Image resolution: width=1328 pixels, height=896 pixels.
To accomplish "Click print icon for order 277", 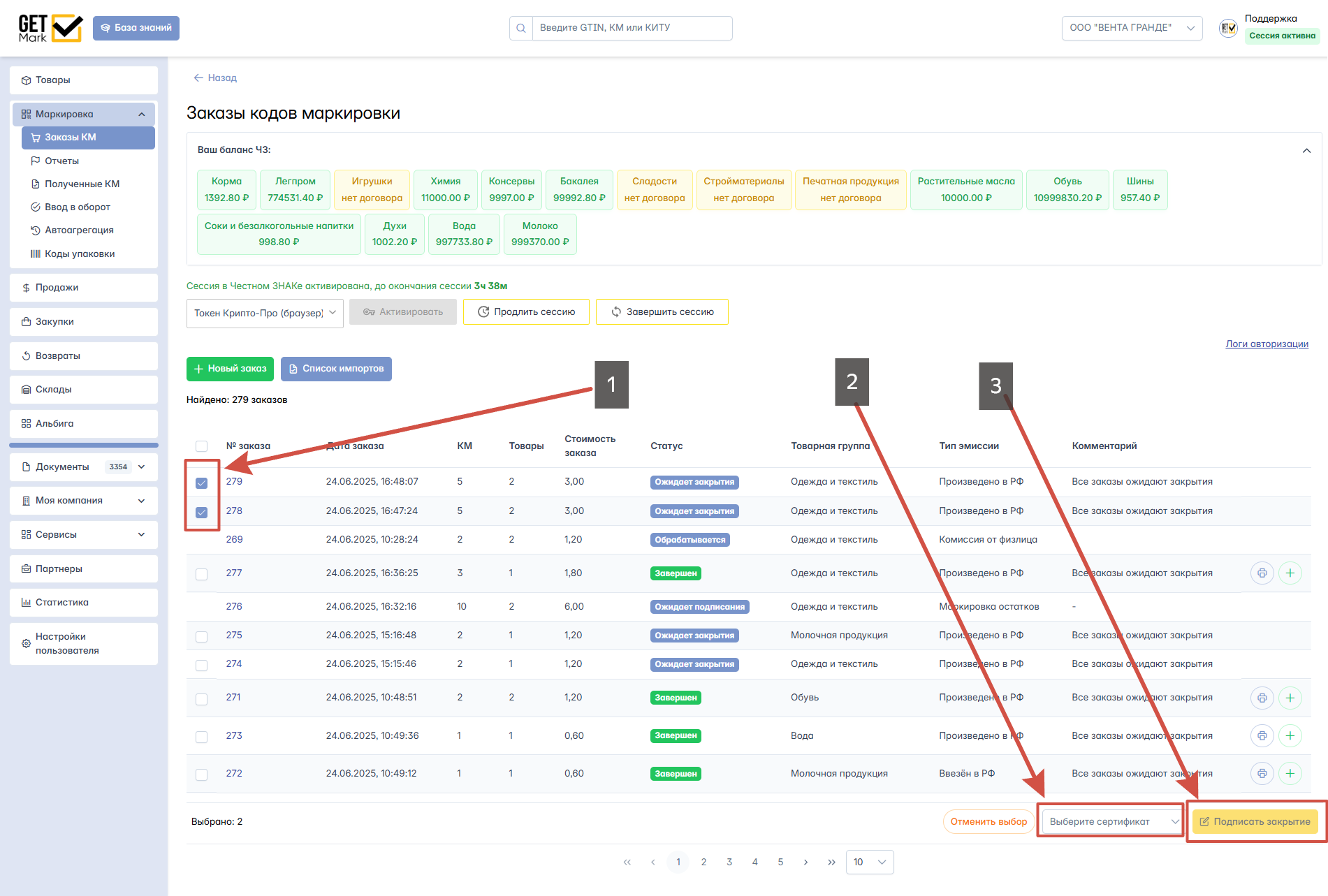I will (1262, 573).
